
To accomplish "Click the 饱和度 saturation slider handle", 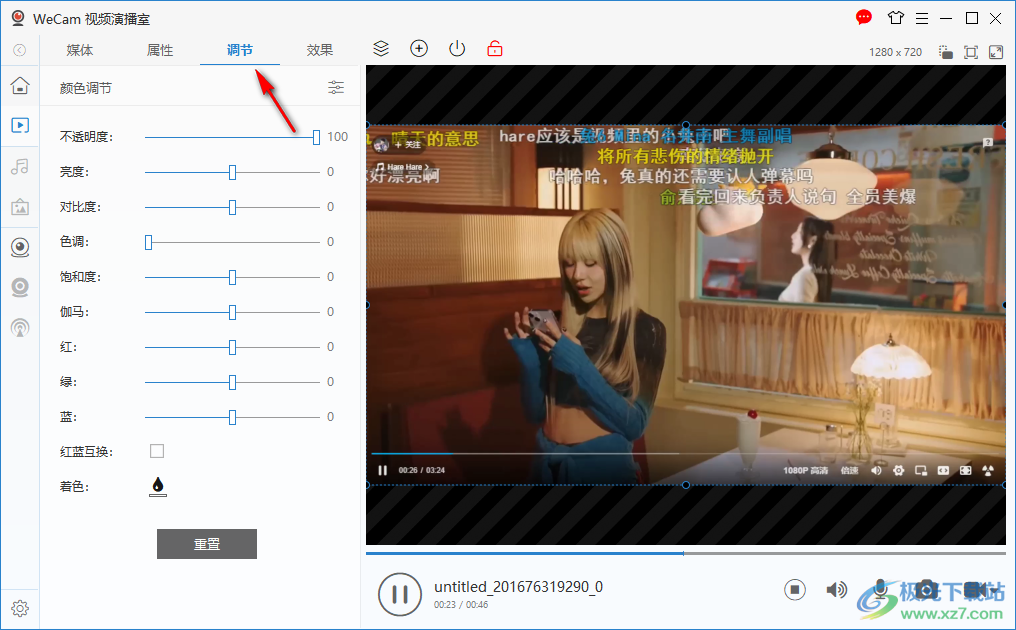I will tap(233, 277).
